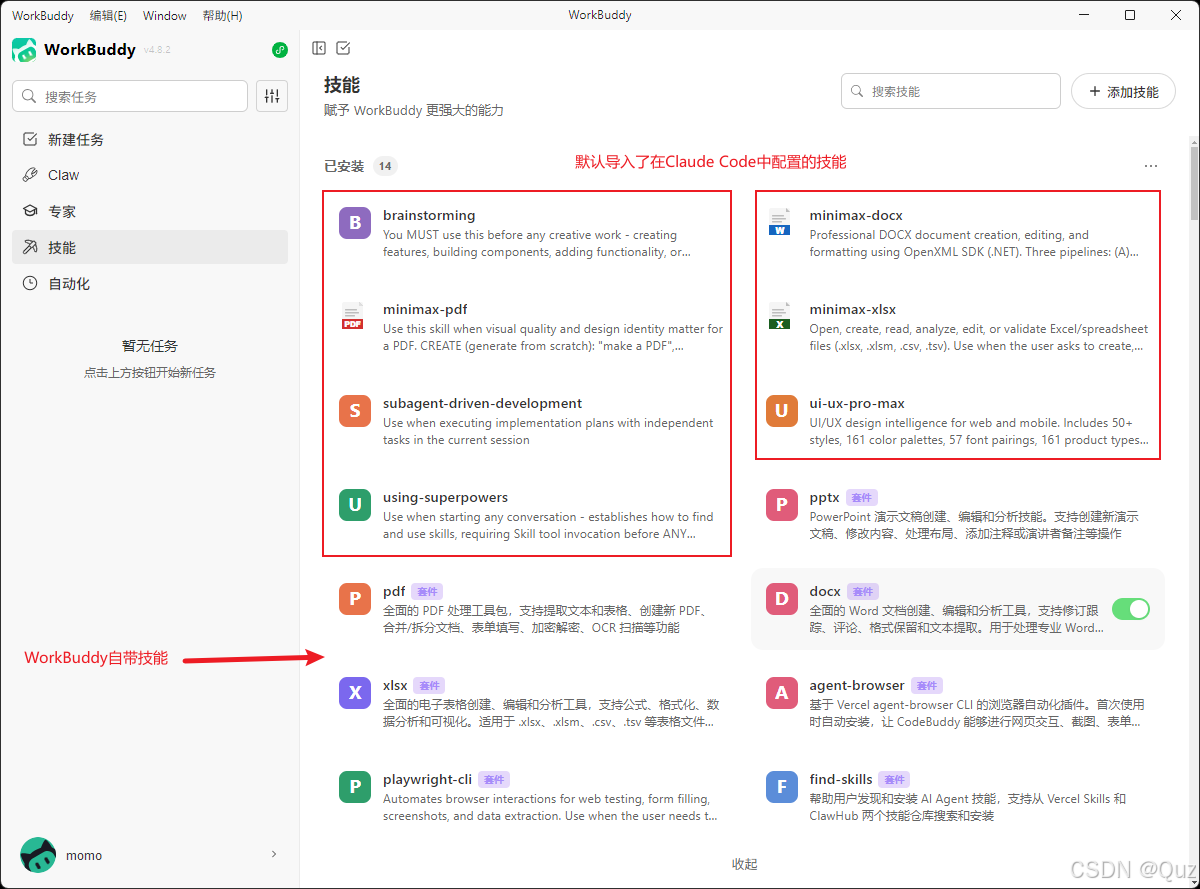Screen dimensions: 1200x889
Task: Collapse the skills list with 收起
Action: (x=745, y=864)
